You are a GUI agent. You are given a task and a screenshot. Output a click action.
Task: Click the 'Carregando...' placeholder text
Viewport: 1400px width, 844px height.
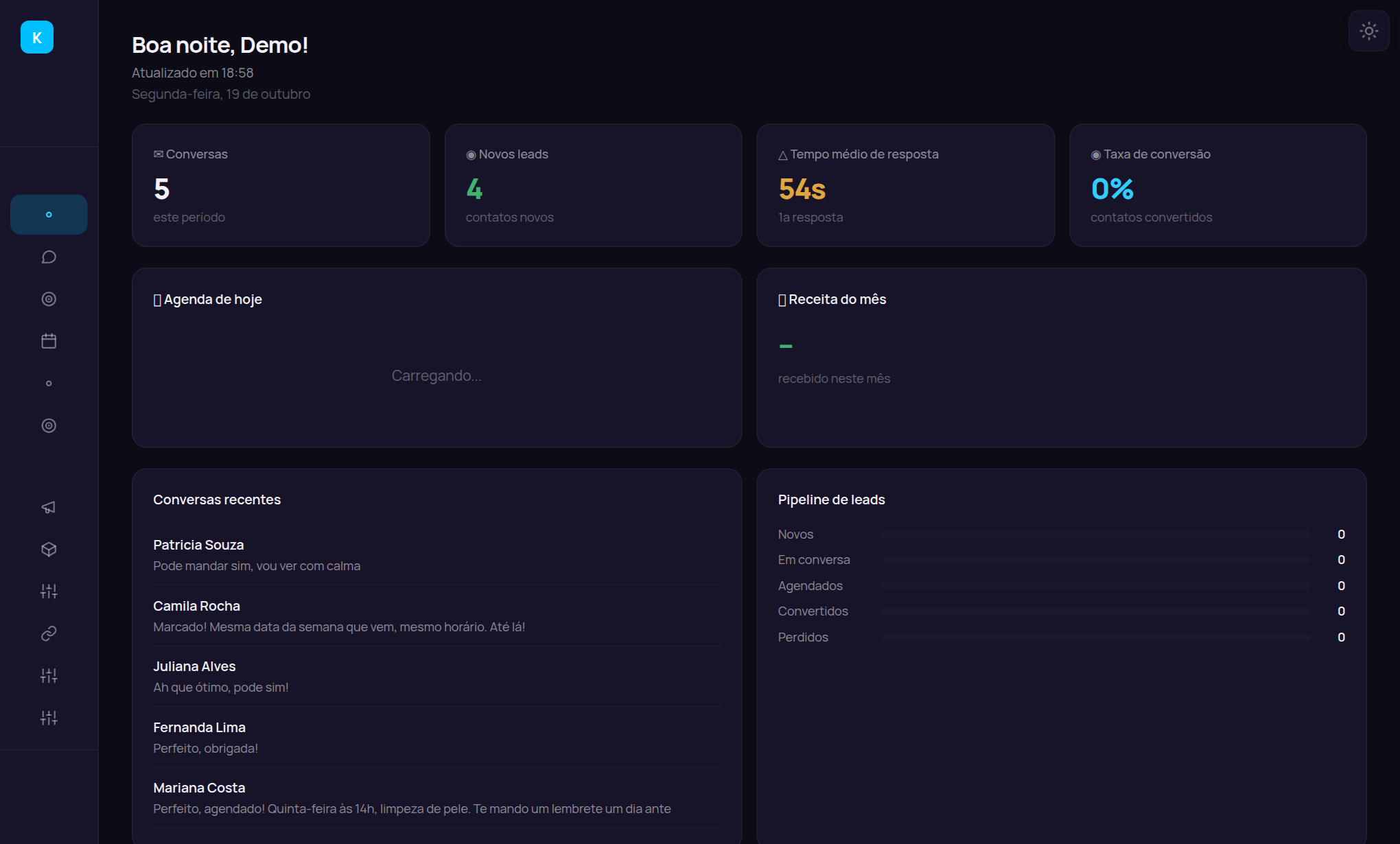[436, 375]
